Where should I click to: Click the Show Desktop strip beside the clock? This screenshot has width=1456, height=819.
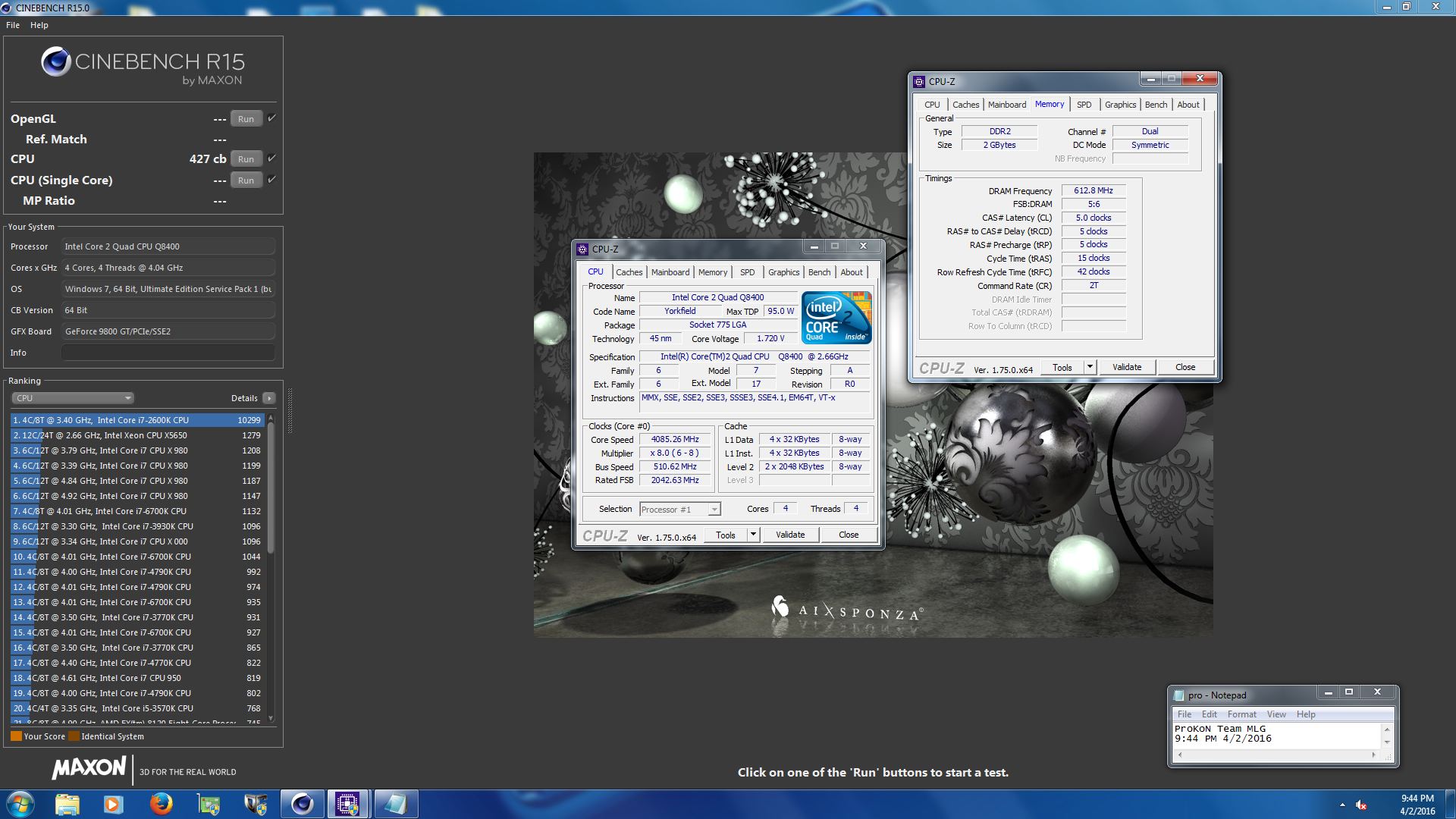[x=1450, y=804]
